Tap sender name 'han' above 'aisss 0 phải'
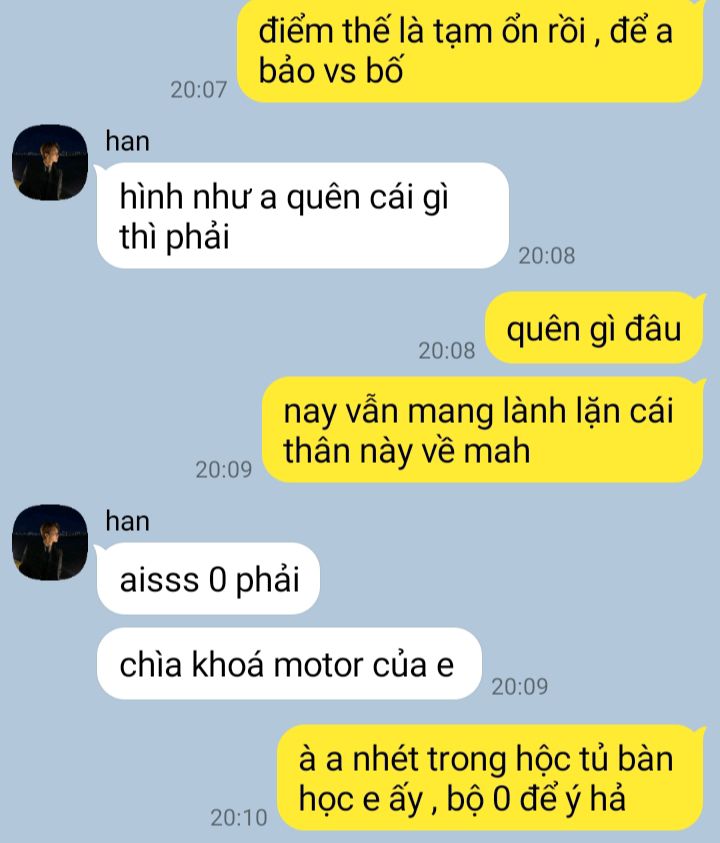The image size is (720, 843). 127,521
